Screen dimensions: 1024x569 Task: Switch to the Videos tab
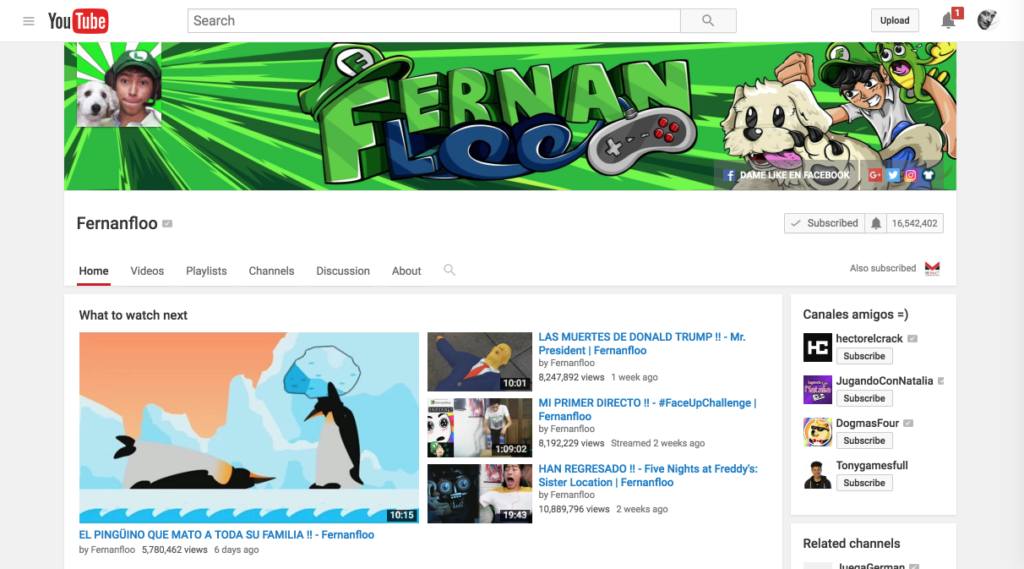147,271
